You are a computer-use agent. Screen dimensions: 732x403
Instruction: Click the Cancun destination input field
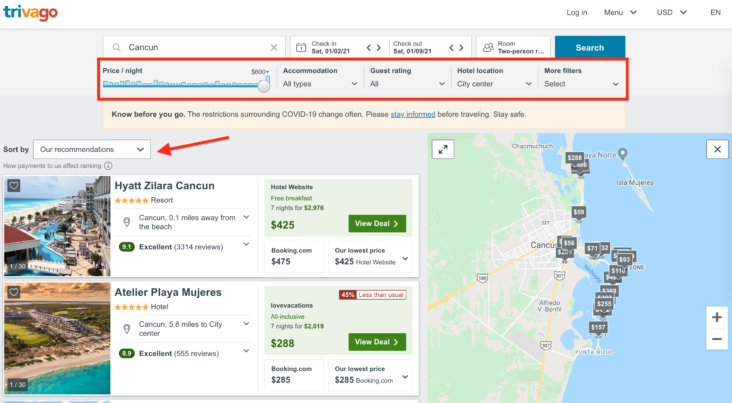point(194,47)
